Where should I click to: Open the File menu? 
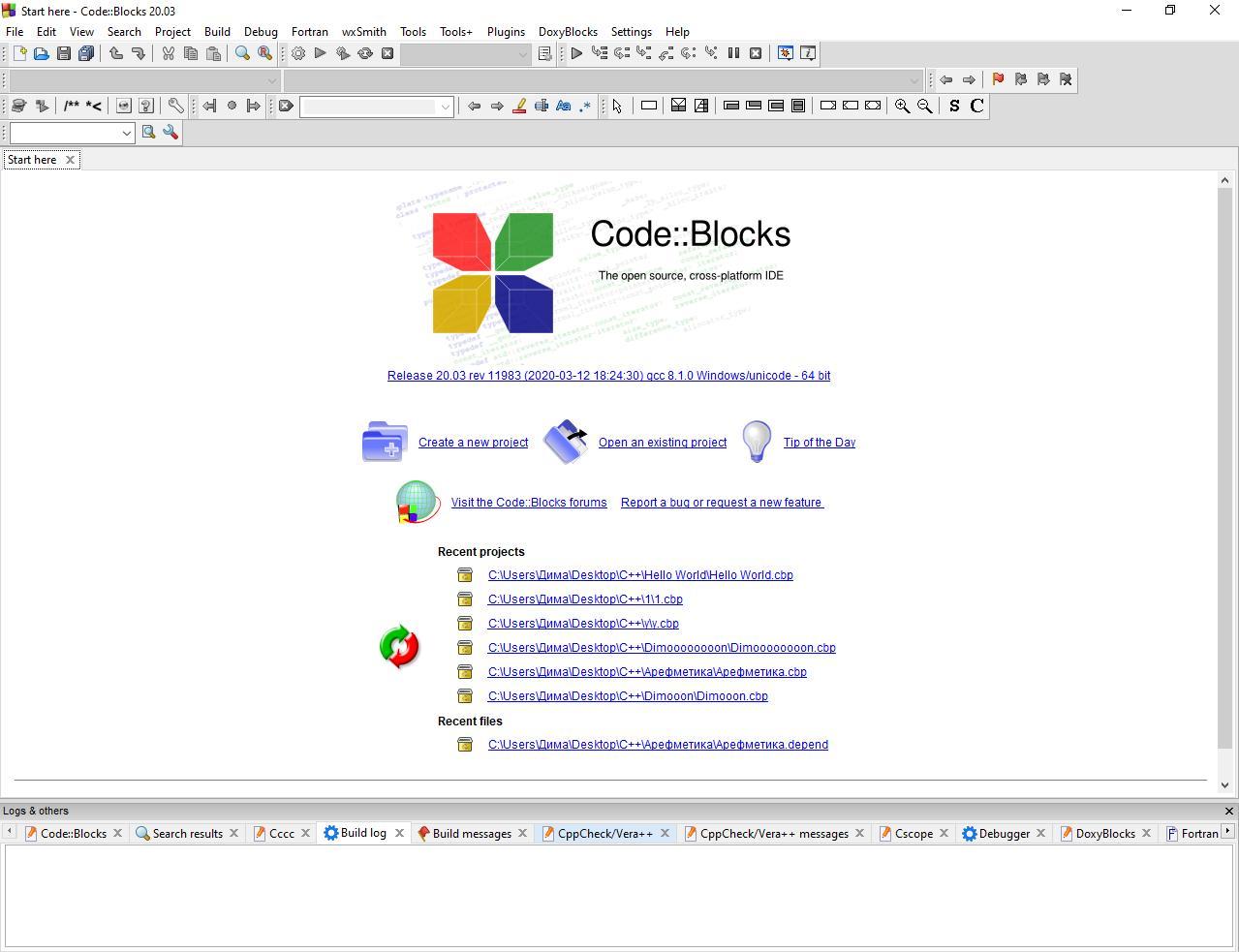[15, 32]
